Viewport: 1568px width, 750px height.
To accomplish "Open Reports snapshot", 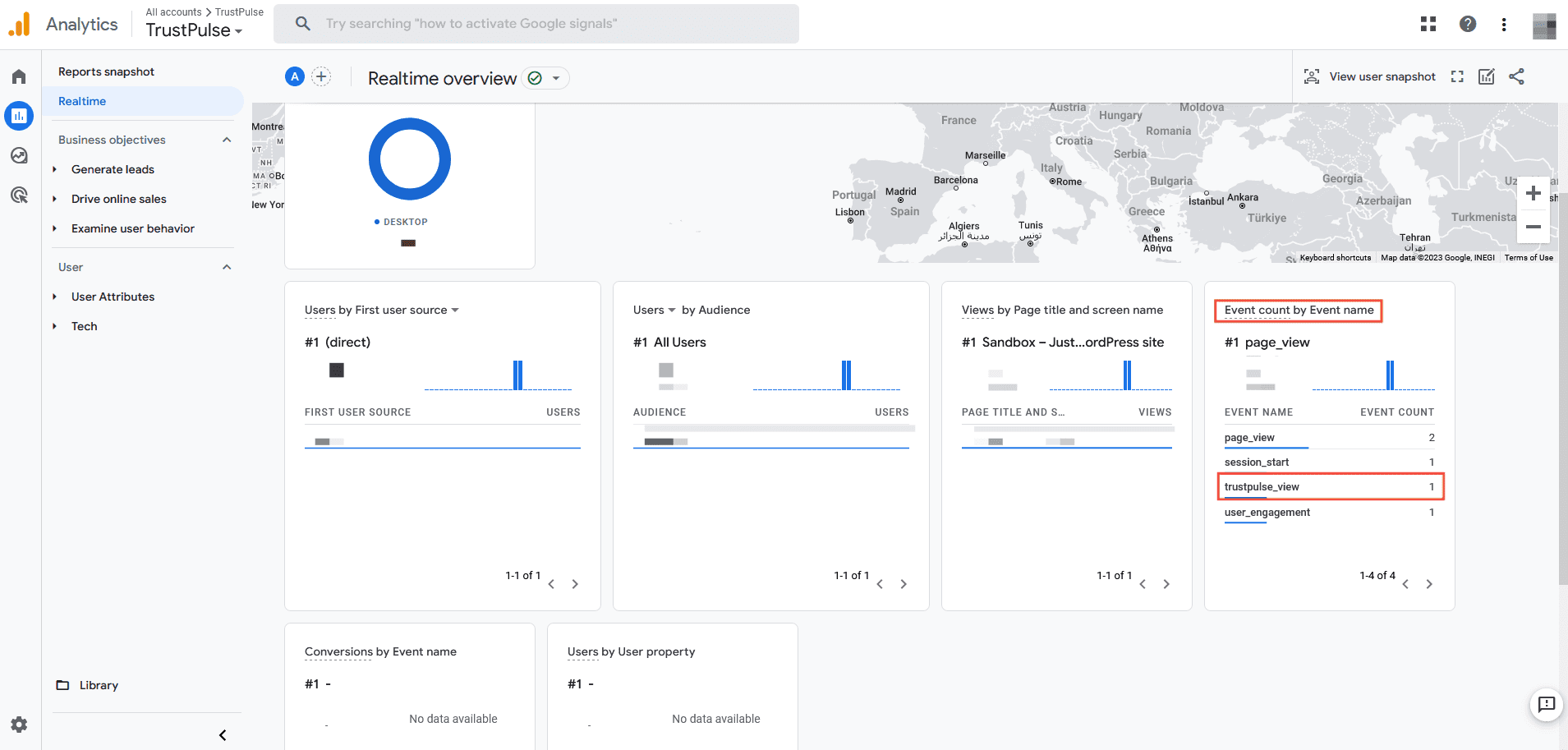I will point(106,71).
